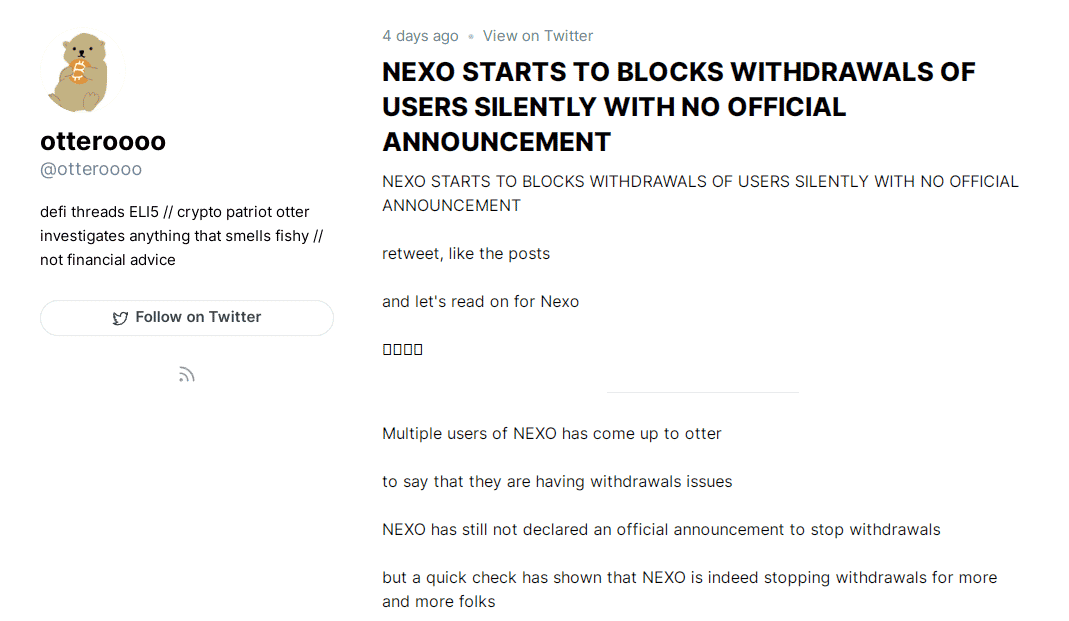Open the View on Twitter link
Image resolution: width=1069 pixels, height=621 pixels.
click(x=538, y=36)
